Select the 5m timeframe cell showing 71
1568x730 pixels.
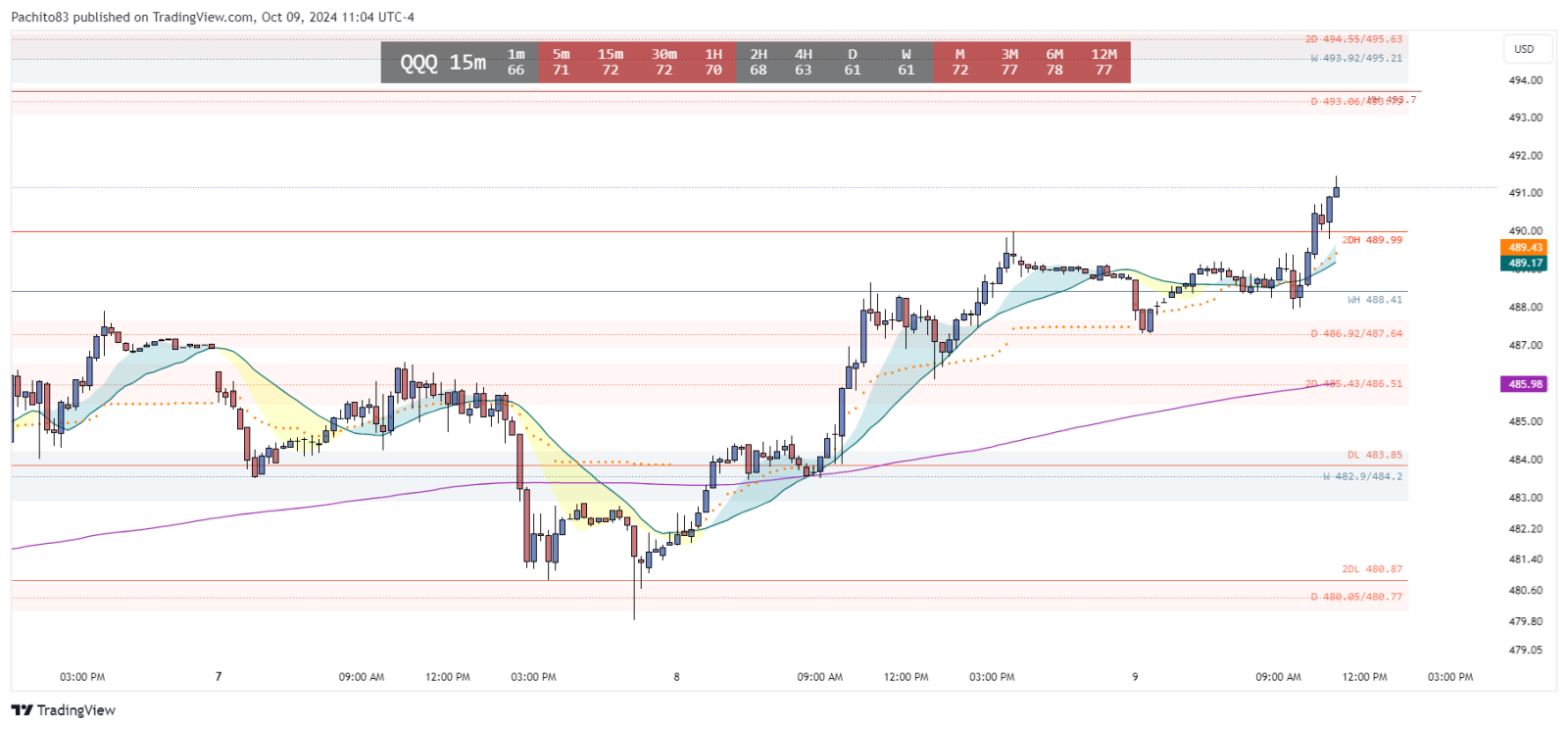point(561,62)
